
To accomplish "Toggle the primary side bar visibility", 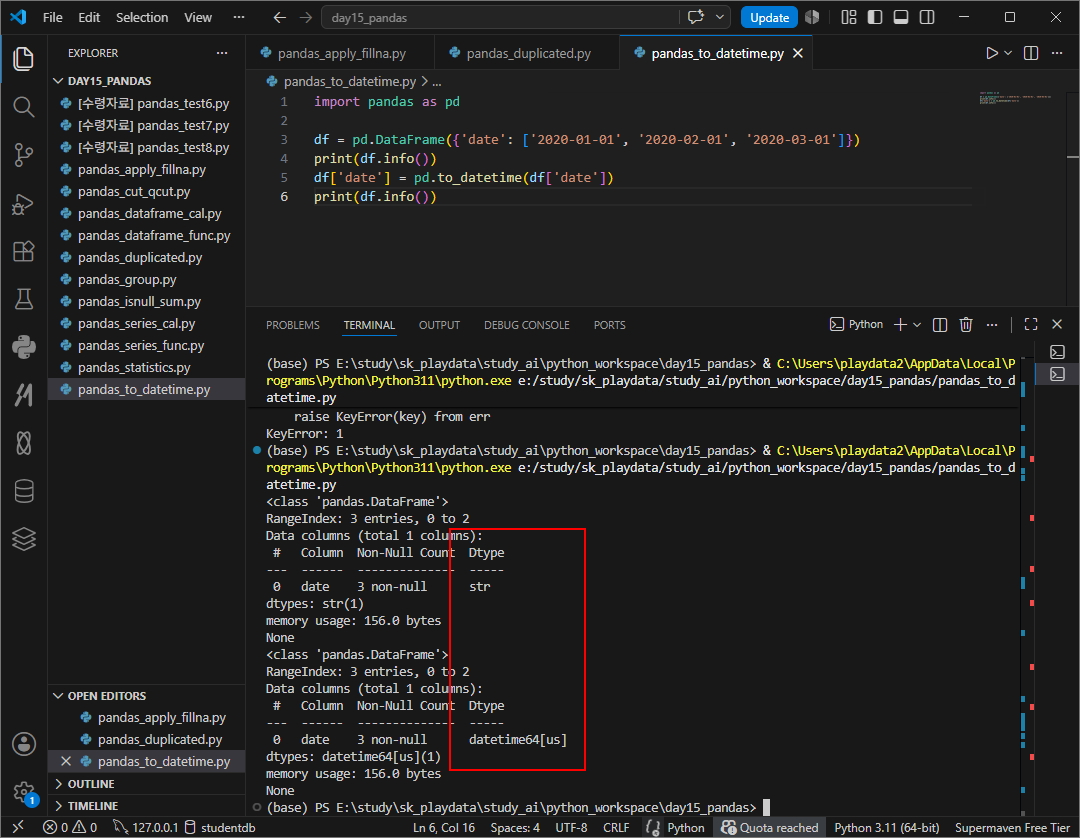I will click(875, 17).
